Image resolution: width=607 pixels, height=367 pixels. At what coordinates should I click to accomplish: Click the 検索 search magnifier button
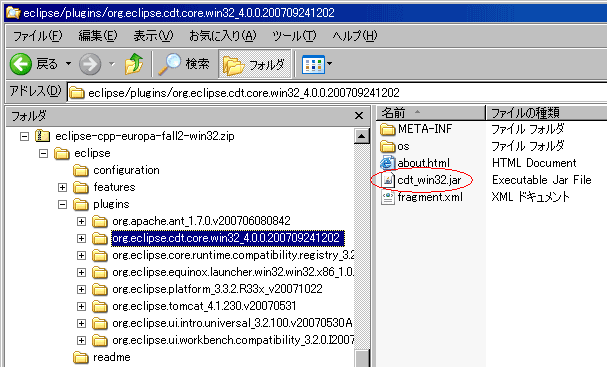184,64
